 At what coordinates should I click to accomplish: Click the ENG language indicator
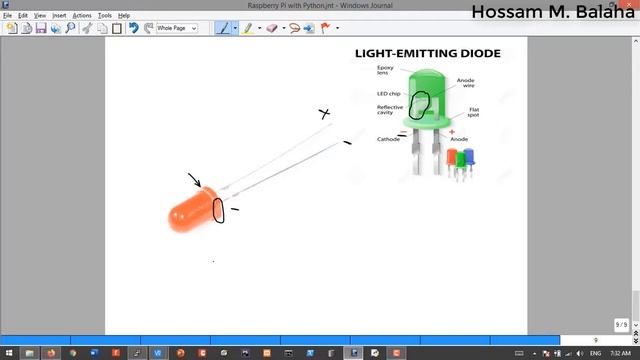click(596, 353)
